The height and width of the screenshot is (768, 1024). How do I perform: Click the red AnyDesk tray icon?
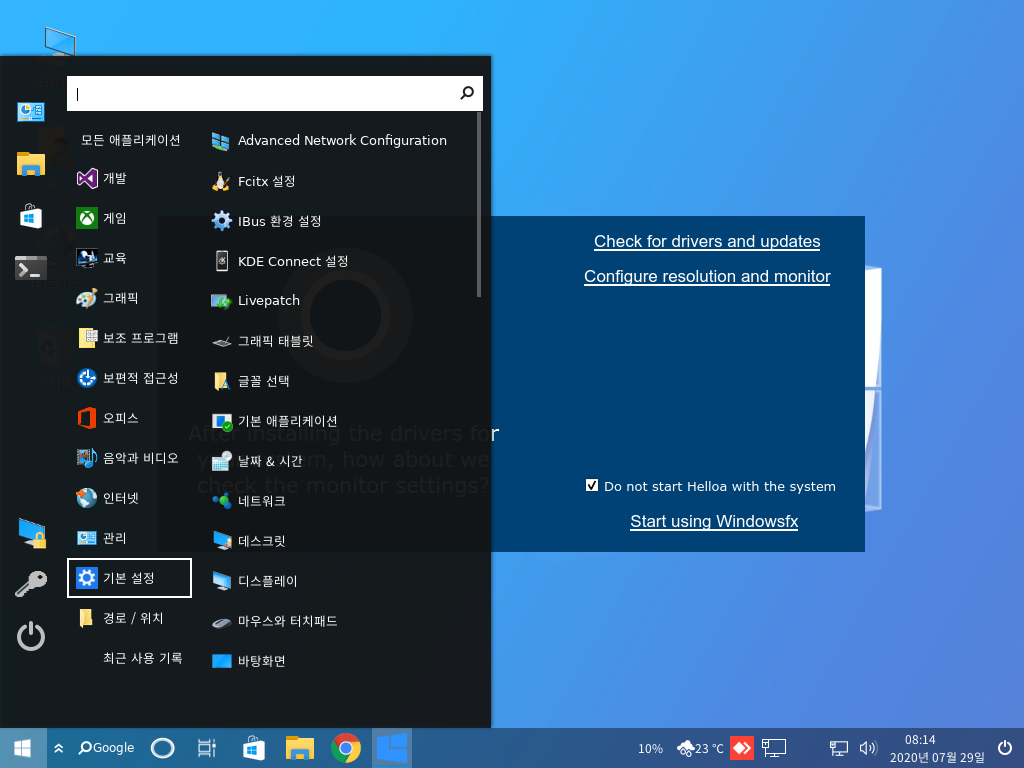pos(742,748)
